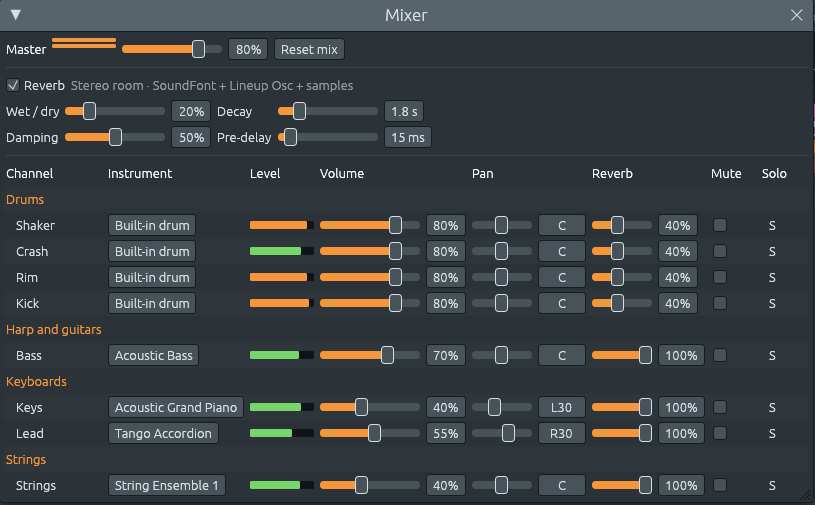Open the Kick instrument selector

click(152, 303)
